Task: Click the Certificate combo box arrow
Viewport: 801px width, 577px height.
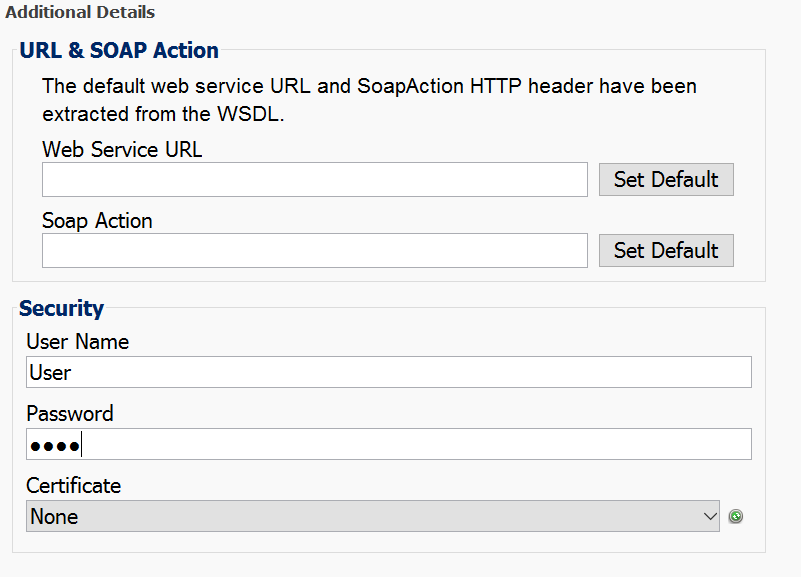Action: pyautogui.click(x=711, y=516)
